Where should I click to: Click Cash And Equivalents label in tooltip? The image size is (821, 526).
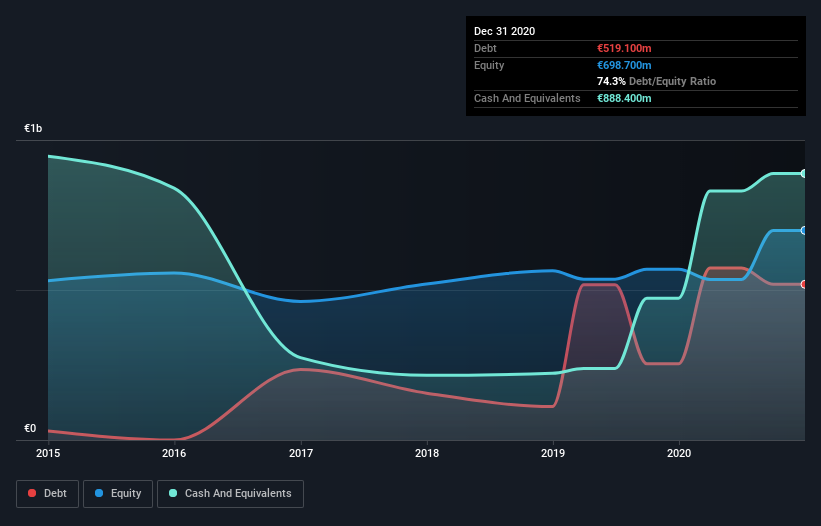[x=527, y=98]
